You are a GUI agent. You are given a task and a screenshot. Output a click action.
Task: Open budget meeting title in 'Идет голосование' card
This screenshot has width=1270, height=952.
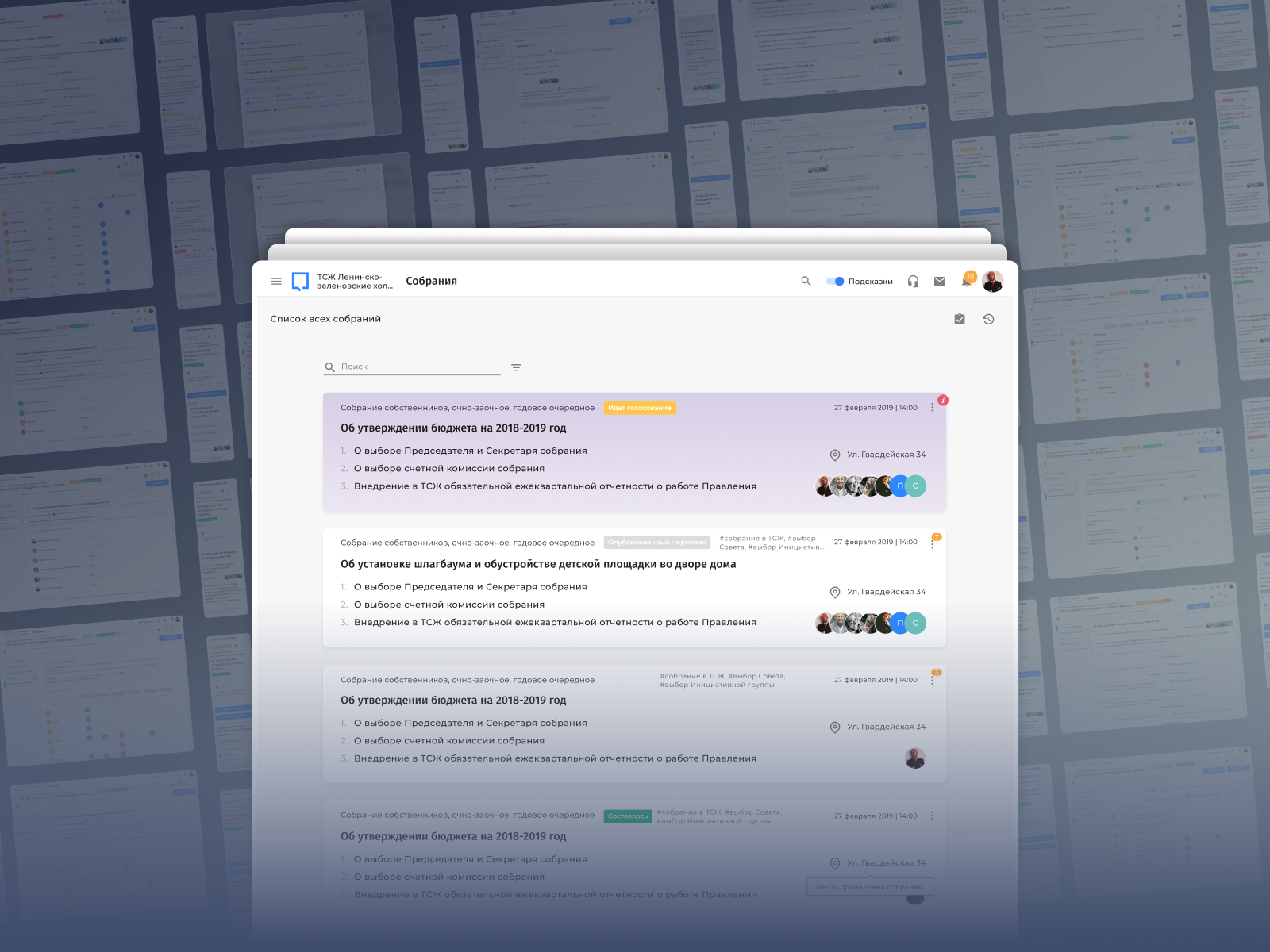pyautogui.click(x=453, y=428)
